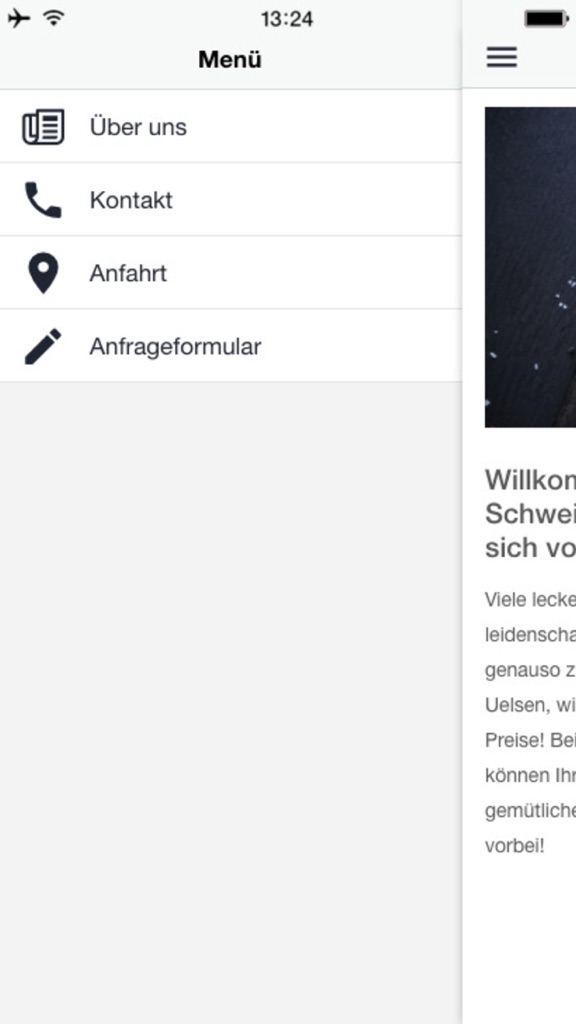Tap the paragraph line beginning with Uelsen
This screenshot has height=1024, width=576.
coord(530,705)
